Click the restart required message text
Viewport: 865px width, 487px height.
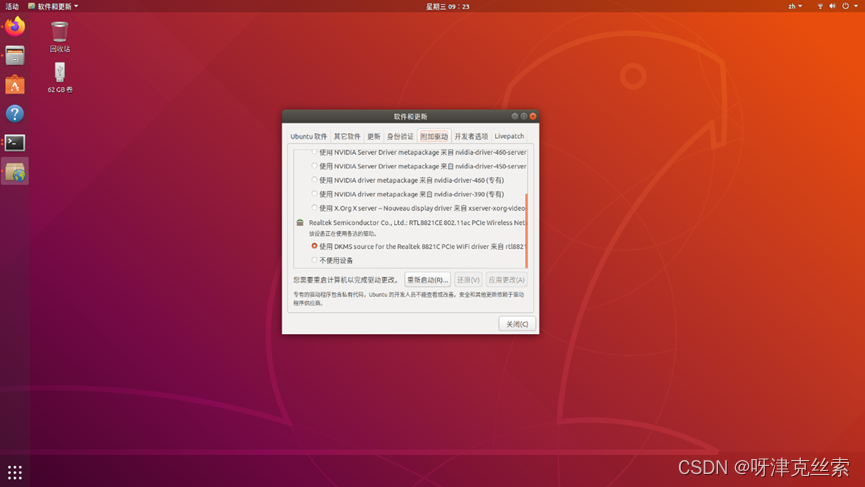tap(345, 280)
